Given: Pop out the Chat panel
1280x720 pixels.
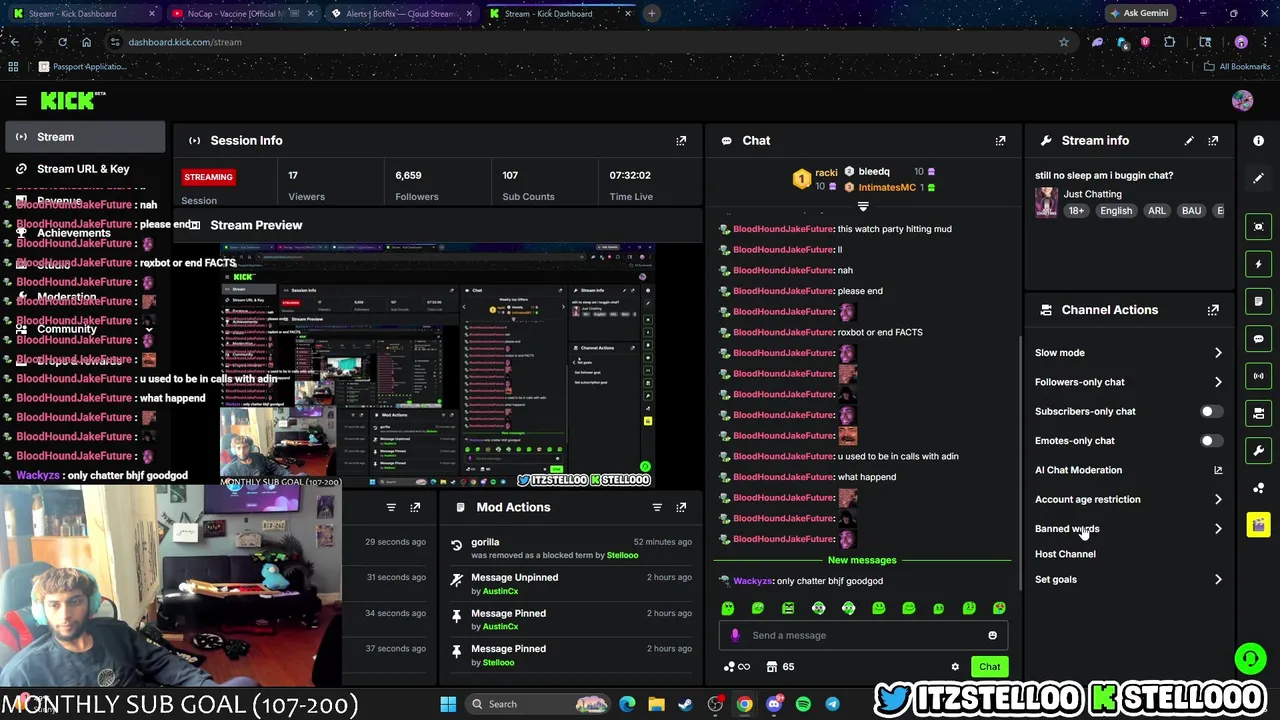Looking at the screenshot, I should 1000,141.
